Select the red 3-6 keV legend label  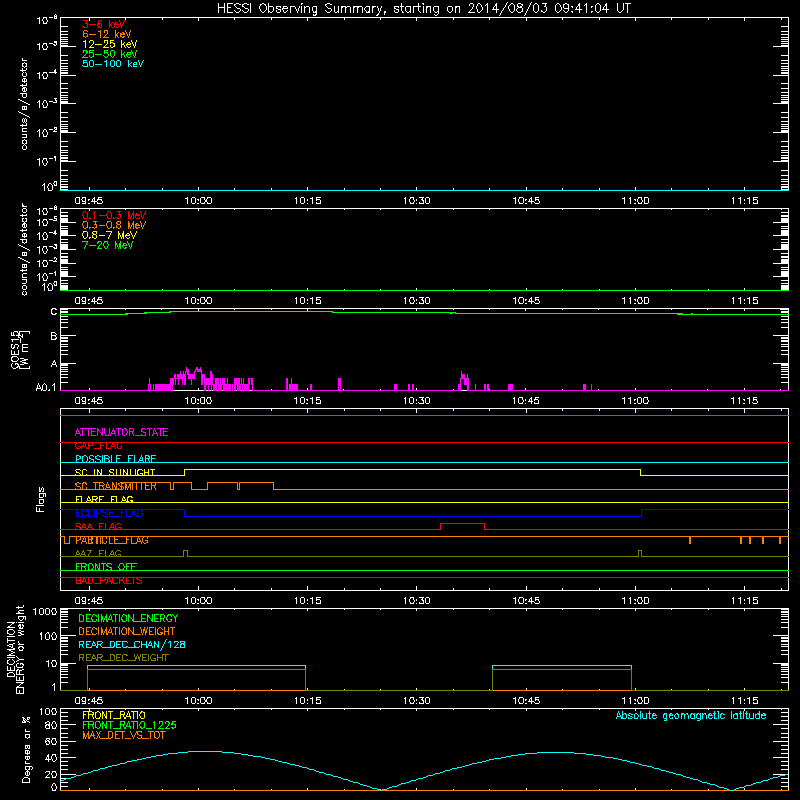coord(103,24)
